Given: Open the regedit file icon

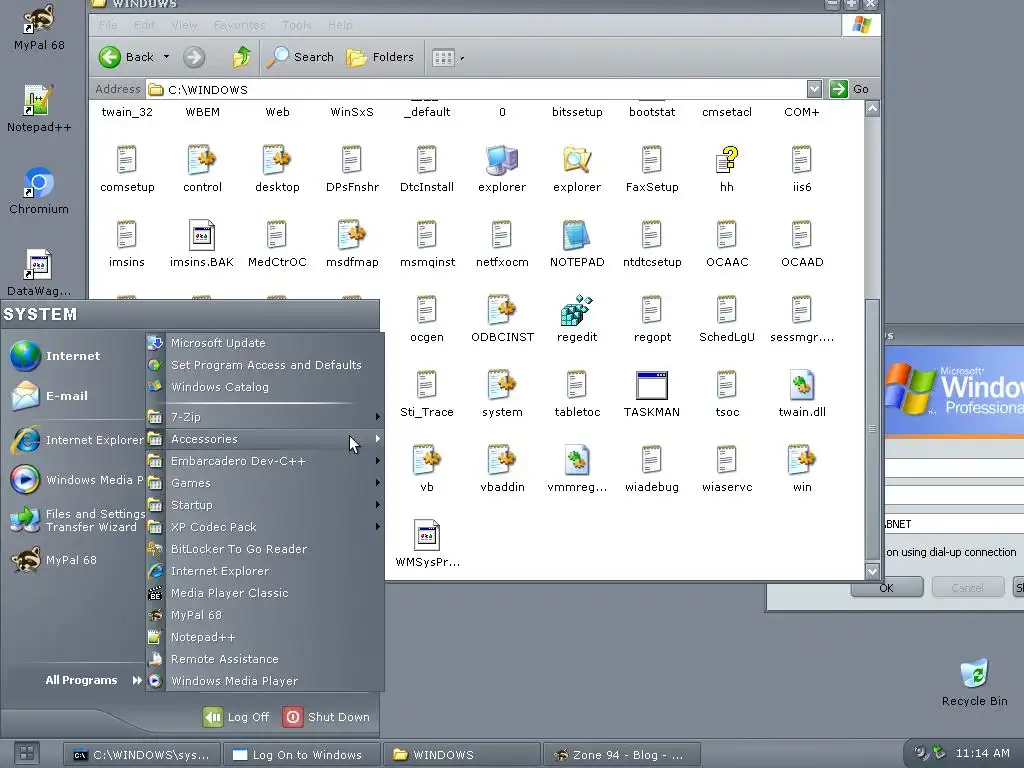Looking at the screenshot, I should pos(577,311).
